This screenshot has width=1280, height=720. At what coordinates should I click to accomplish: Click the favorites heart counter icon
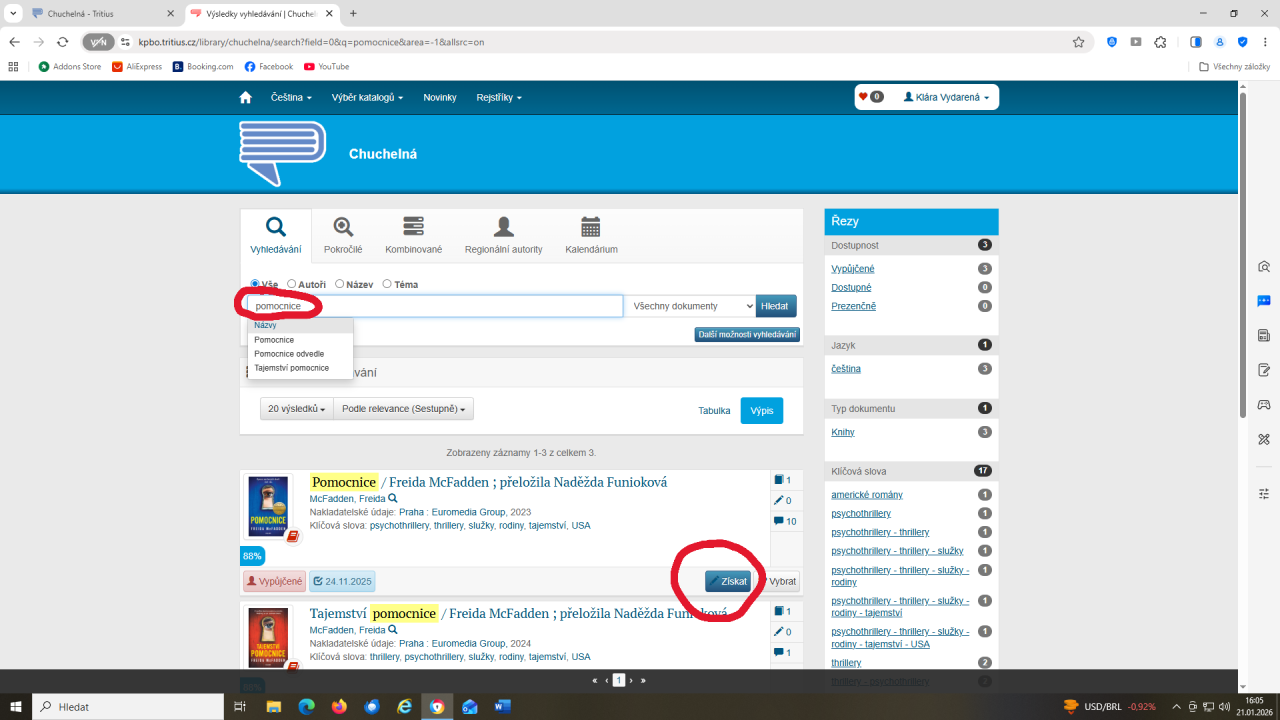click(870, 97)
